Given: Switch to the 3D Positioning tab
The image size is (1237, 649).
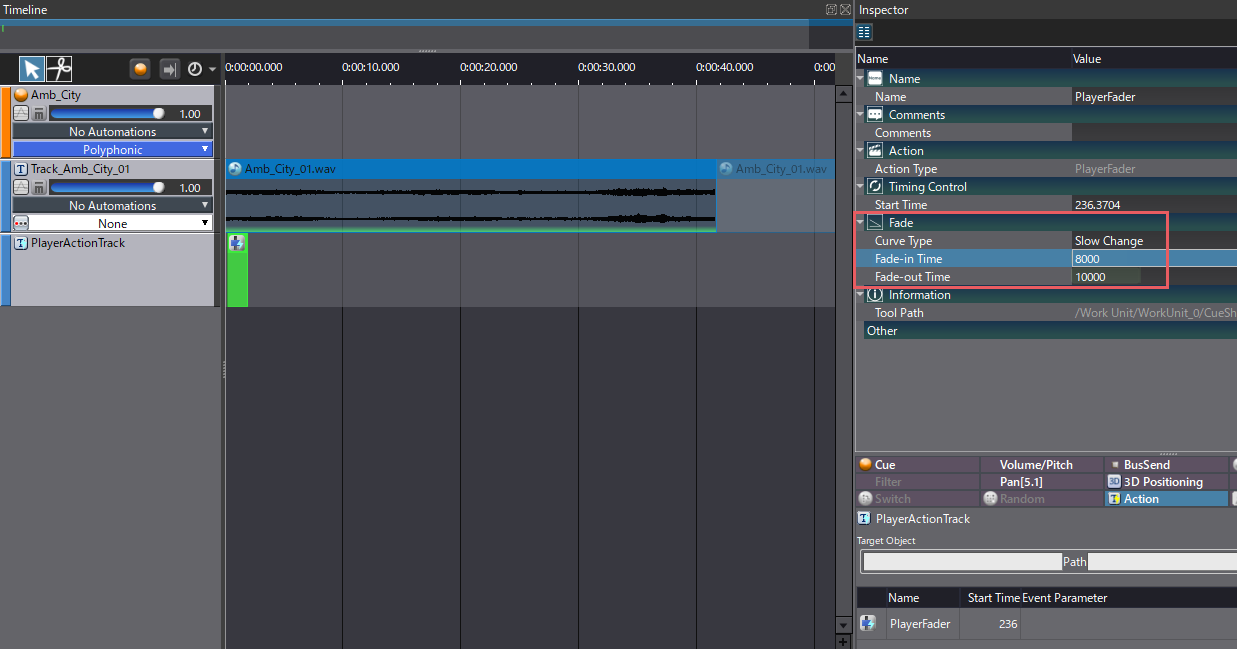Looking at the screenshot, I should tap(1166, 482).
